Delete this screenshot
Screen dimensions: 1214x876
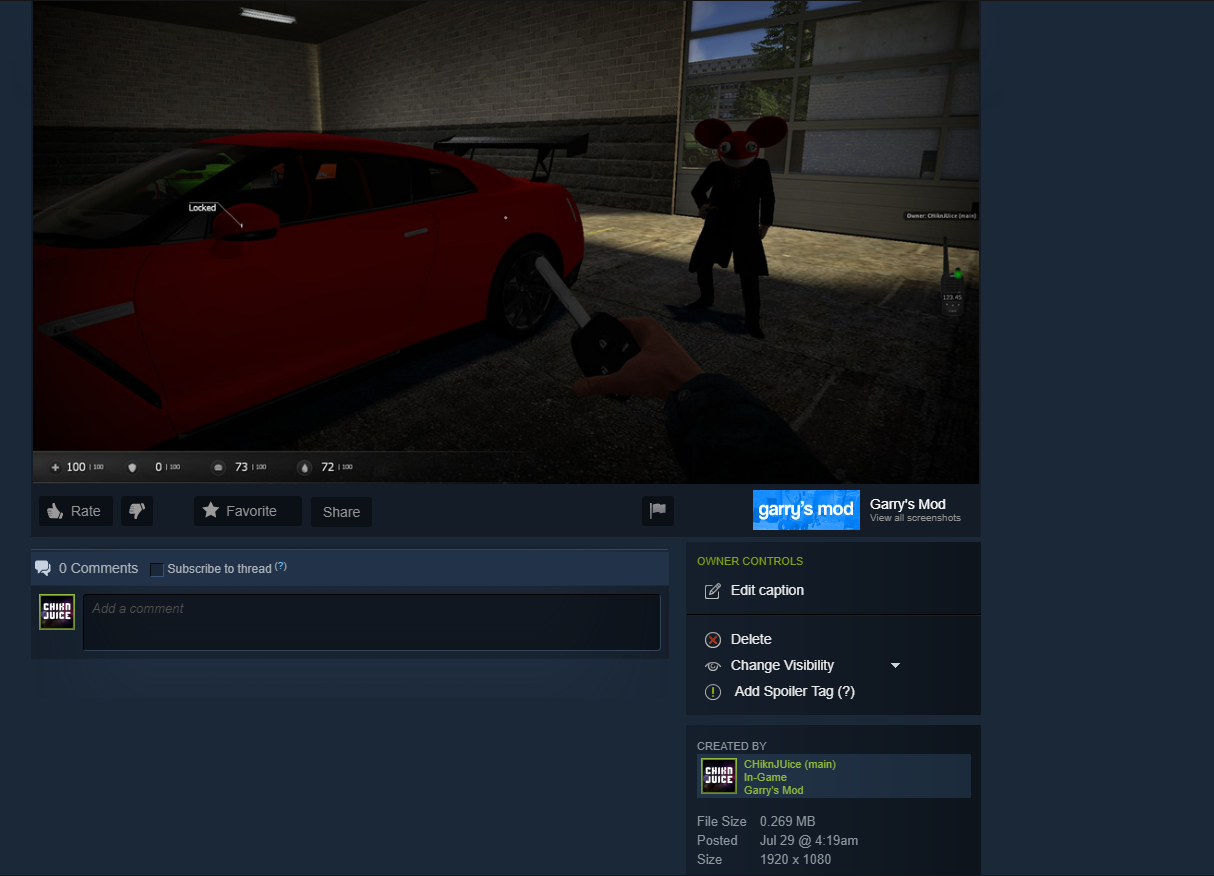[x=751, y=639]
